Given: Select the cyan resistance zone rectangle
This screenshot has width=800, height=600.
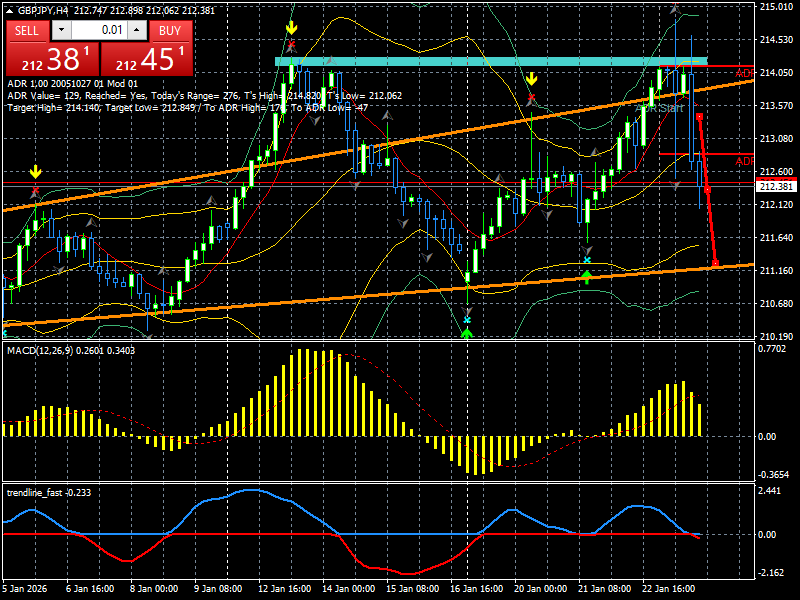Looking at the screenshot, I should point(491,61).
